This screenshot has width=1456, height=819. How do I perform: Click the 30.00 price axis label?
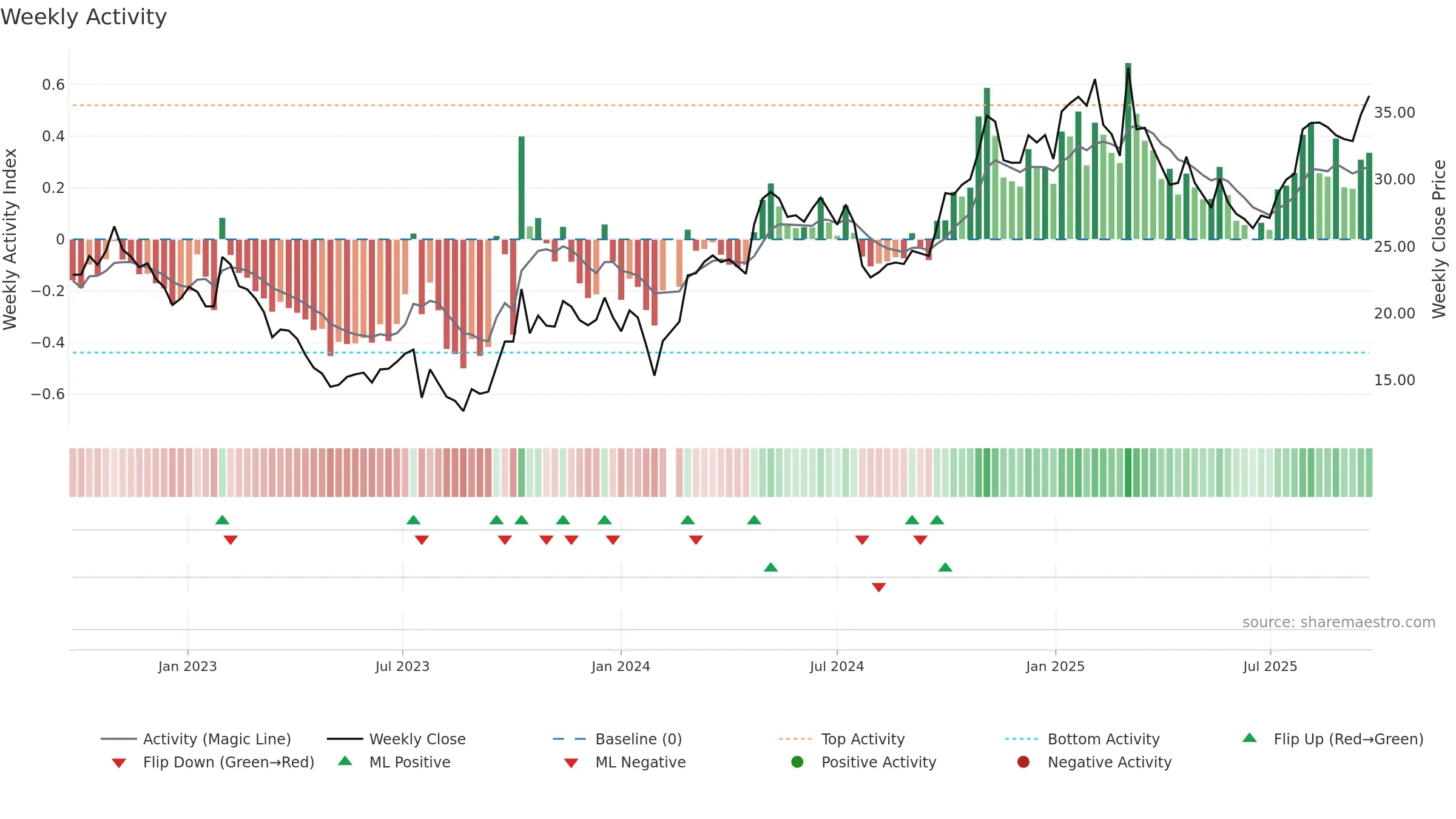[1395, 180]
